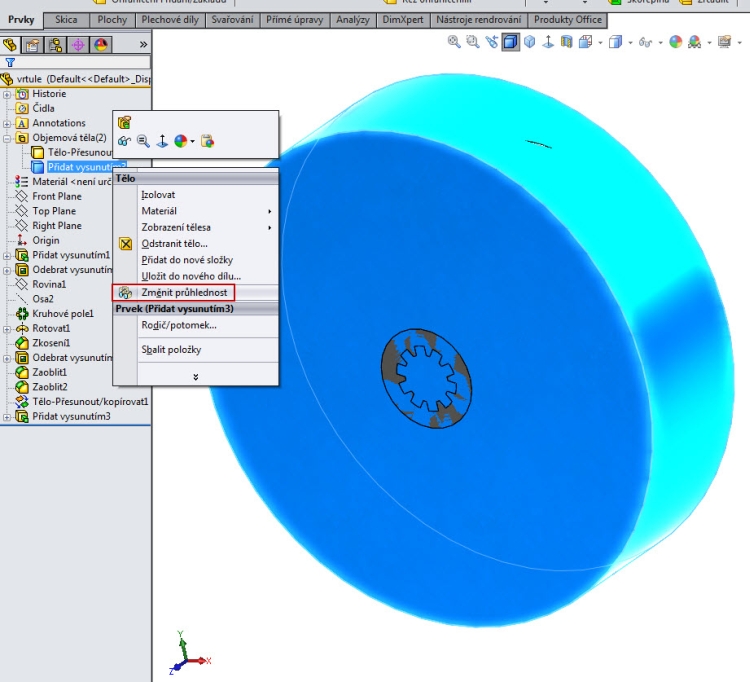Switch to the Svařování tab

pos(232,20)
